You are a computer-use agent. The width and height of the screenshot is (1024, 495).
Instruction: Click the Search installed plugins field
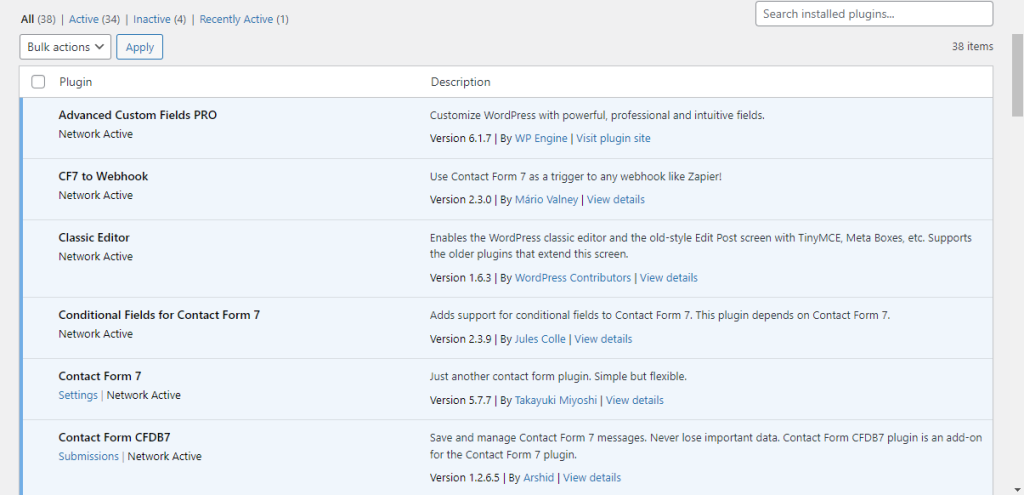click(873, 14)
